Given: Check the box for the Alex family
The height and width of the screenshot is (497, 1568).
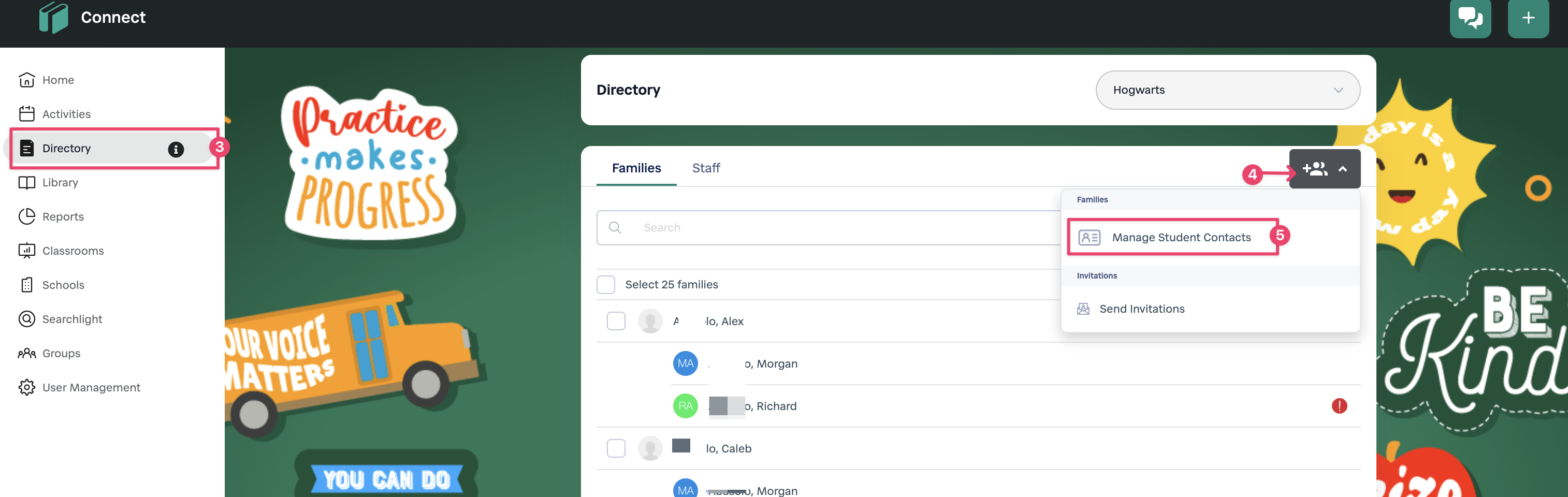Looking at the screenshot, I should point(616,320).
